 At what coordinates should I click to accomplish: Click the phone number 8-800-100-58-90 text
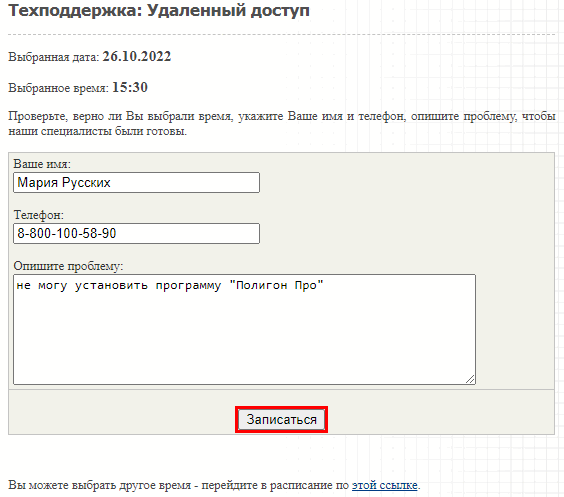click(x=67, y=233)
